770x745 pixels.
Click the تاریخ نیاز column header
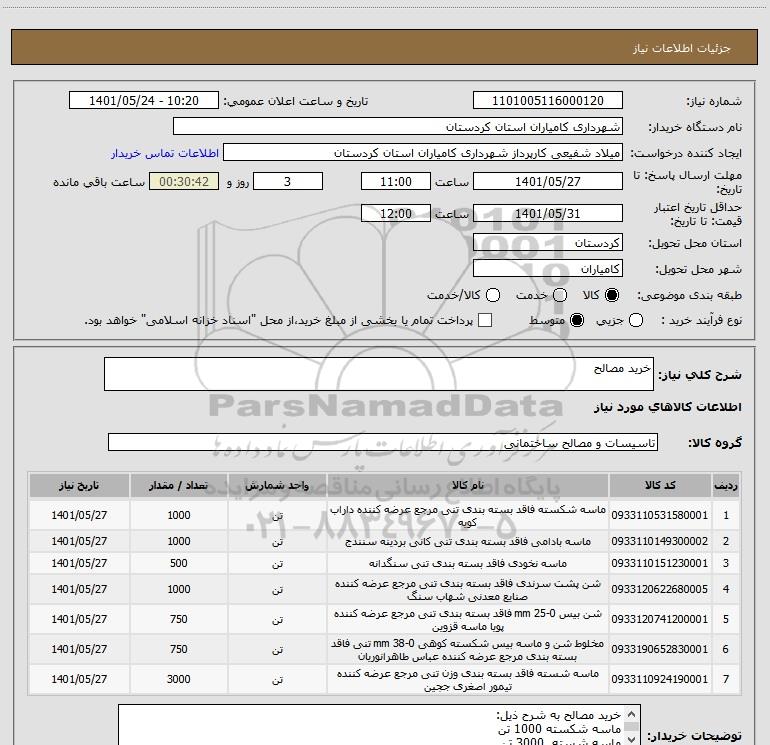click(x=79, y=486)
